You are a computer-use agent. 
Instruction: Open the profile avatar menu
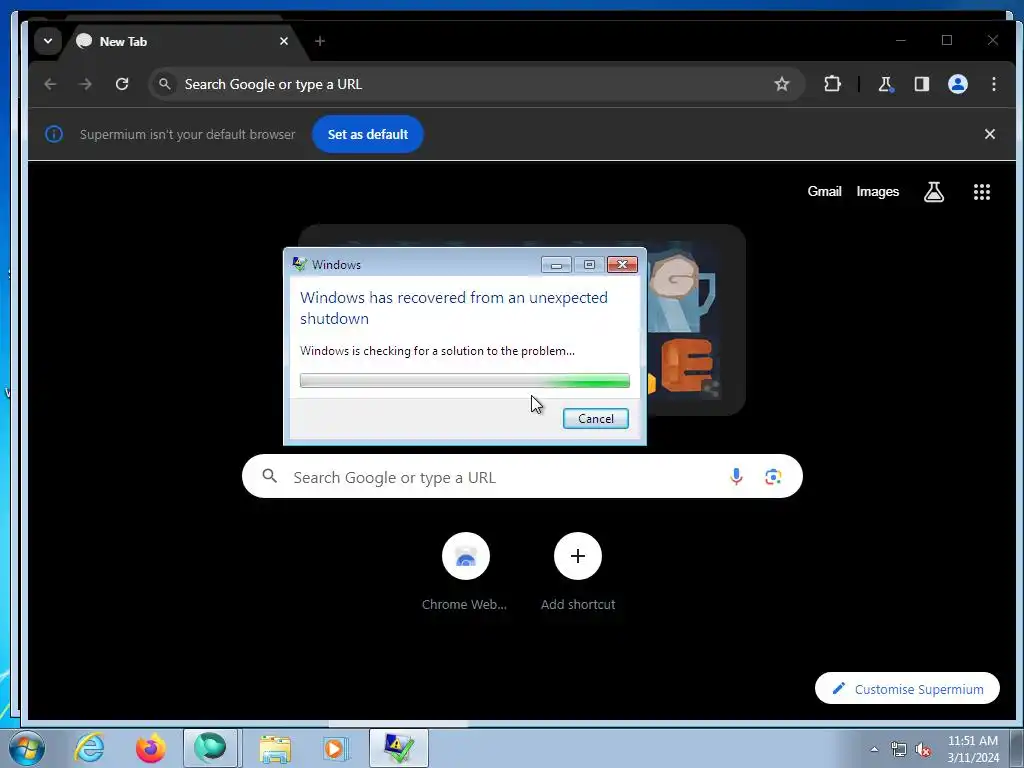[957, 84]
